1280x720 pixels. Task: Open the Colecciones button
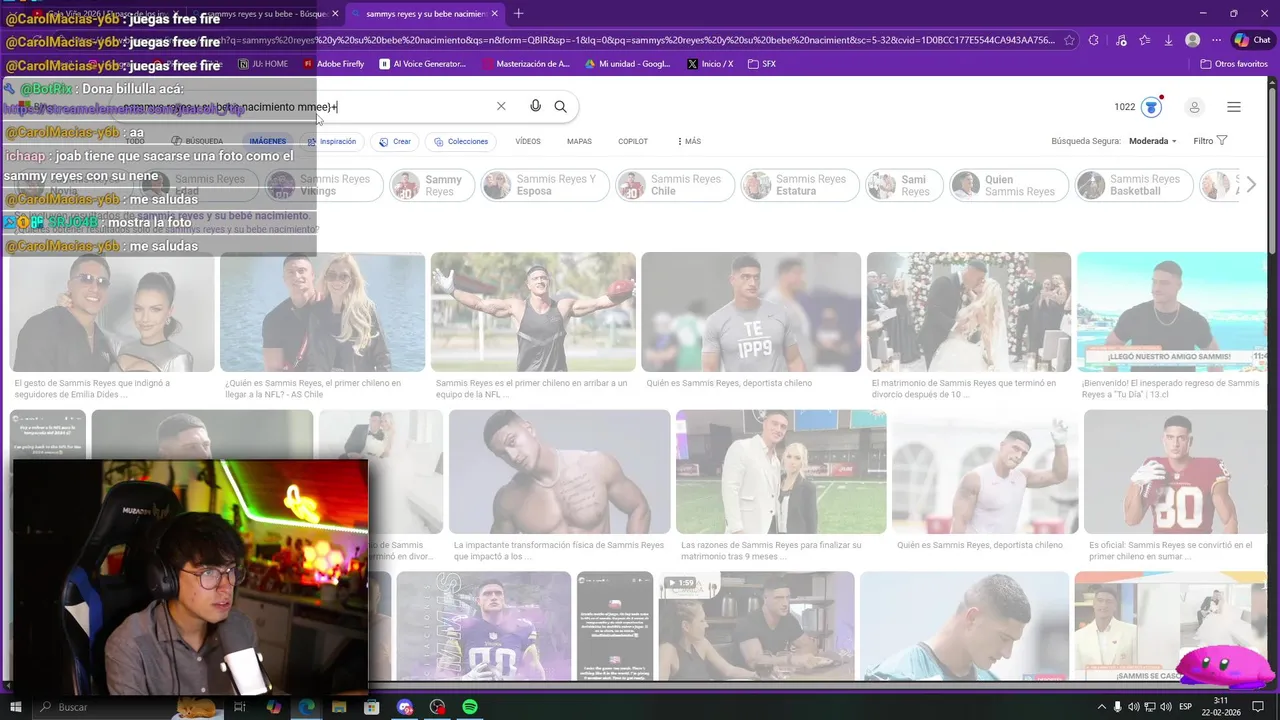click(461, 141)
